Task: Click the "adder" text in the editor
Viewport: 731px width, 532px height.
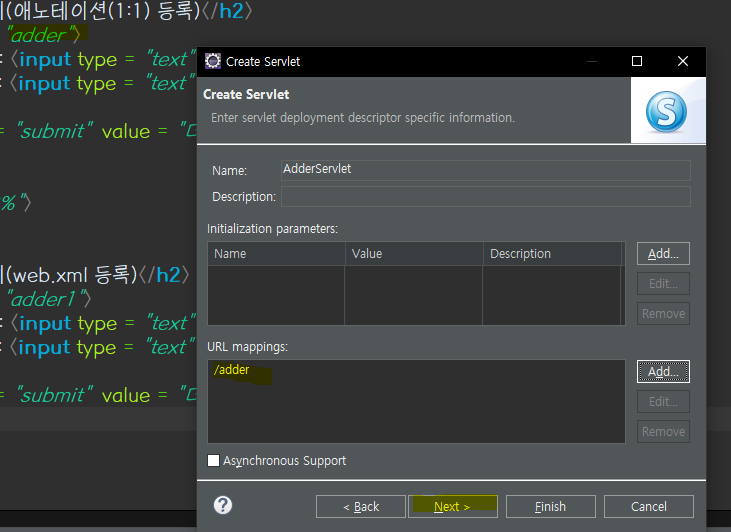Action: (x=41, y=35)
